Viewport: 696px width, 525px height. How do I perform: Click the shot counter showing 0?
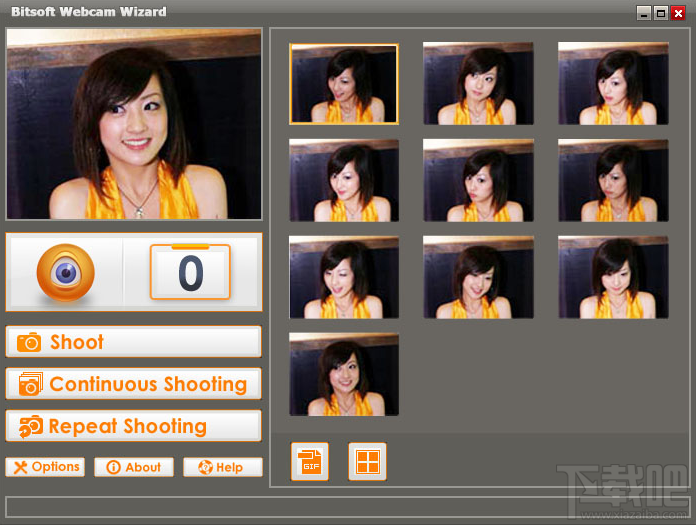pyautogui.click(x=190, y=272)
